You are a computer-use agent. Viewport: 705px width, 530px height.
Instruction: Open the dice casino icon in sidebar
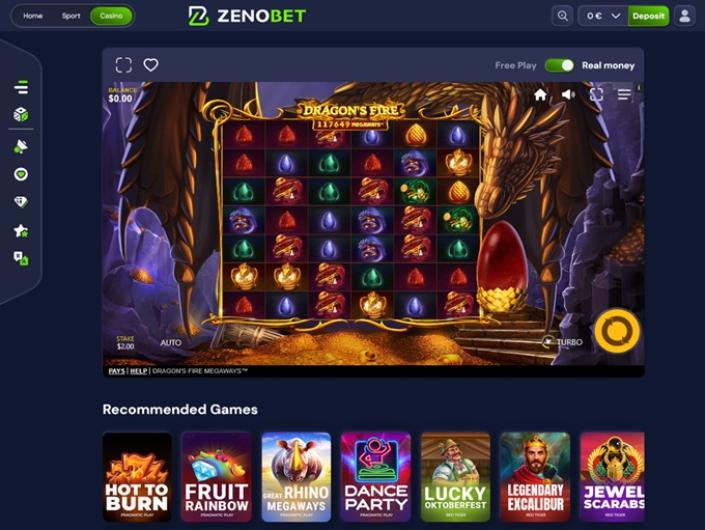pyautogui.click(x=21, y=115)
